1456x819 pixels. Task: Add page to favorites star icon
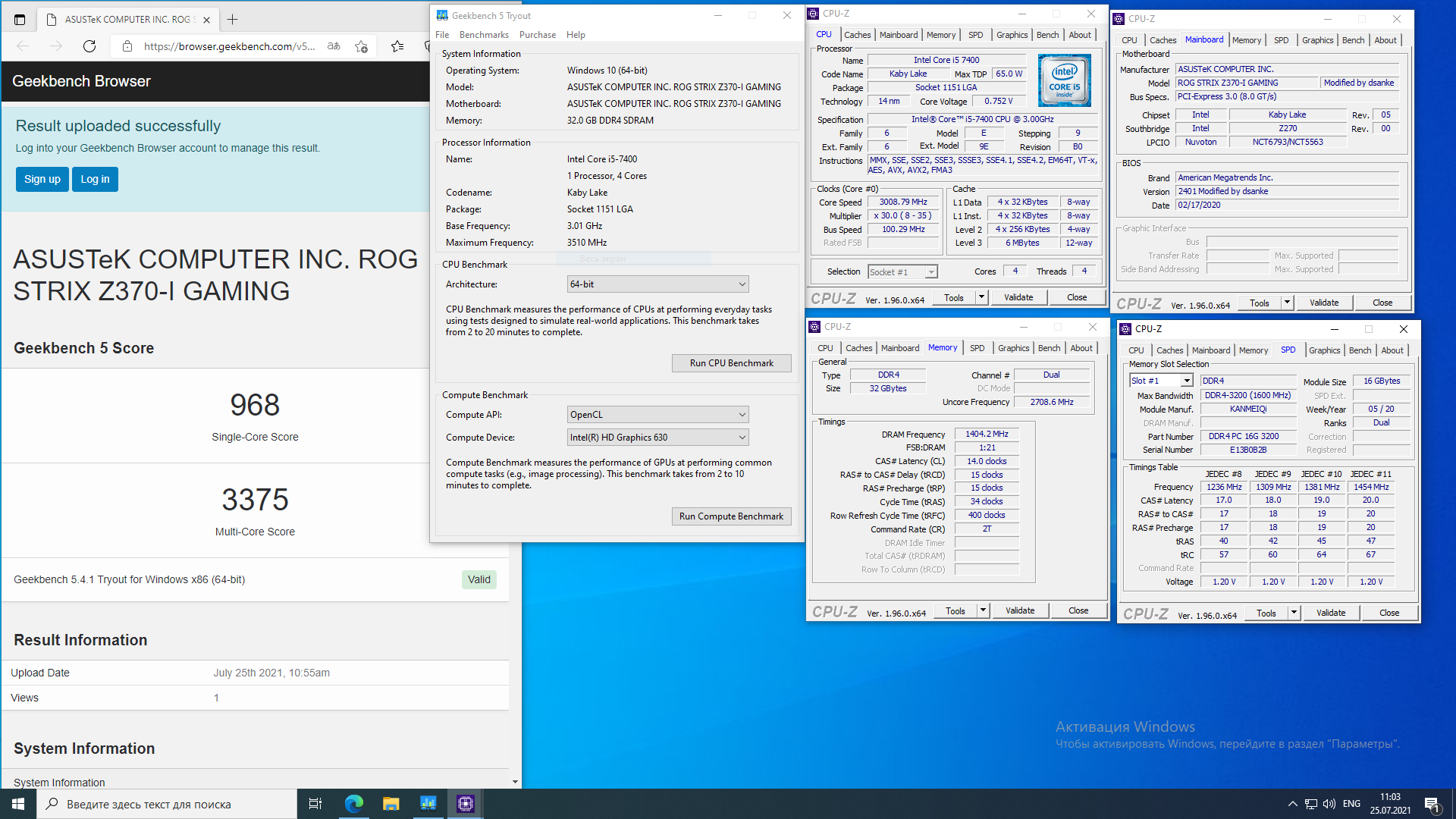[x=362, y=46]
